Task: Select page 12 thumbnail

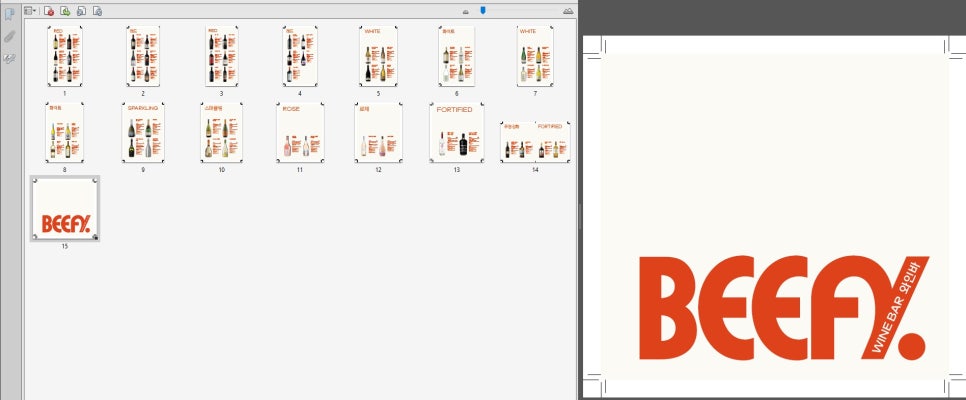Action: 378,133
